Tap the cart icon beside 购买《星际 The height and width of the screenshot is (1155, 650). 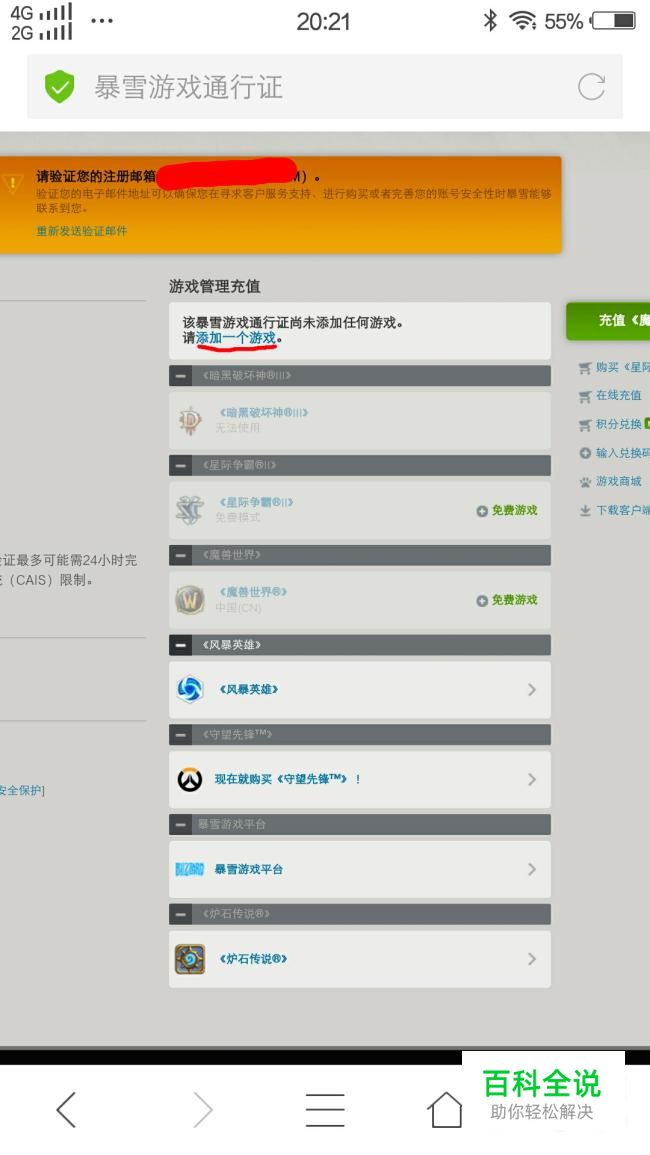point(585,368)
